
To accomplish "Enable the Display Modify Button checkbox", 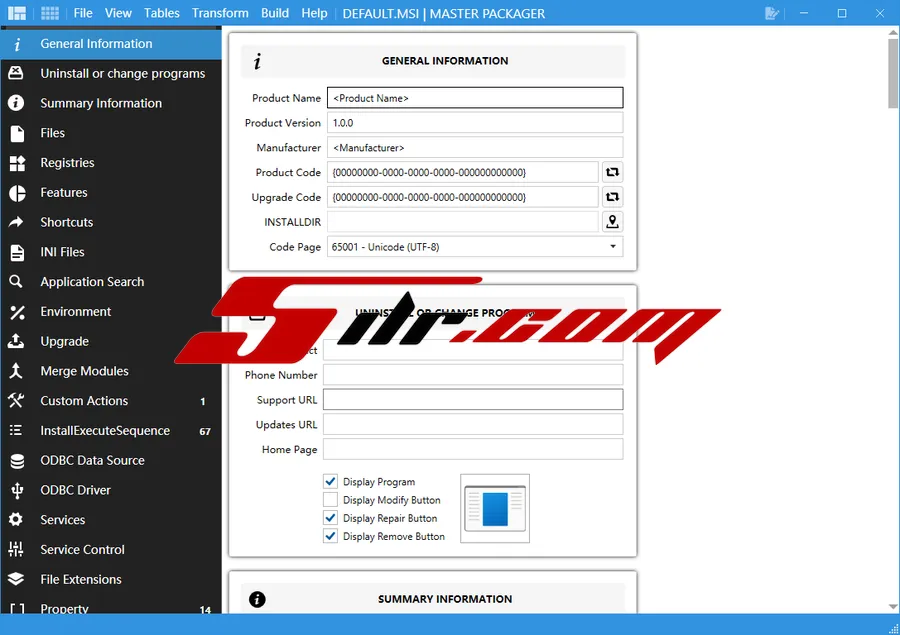I will pyautogui.click(x=330, y=500).
